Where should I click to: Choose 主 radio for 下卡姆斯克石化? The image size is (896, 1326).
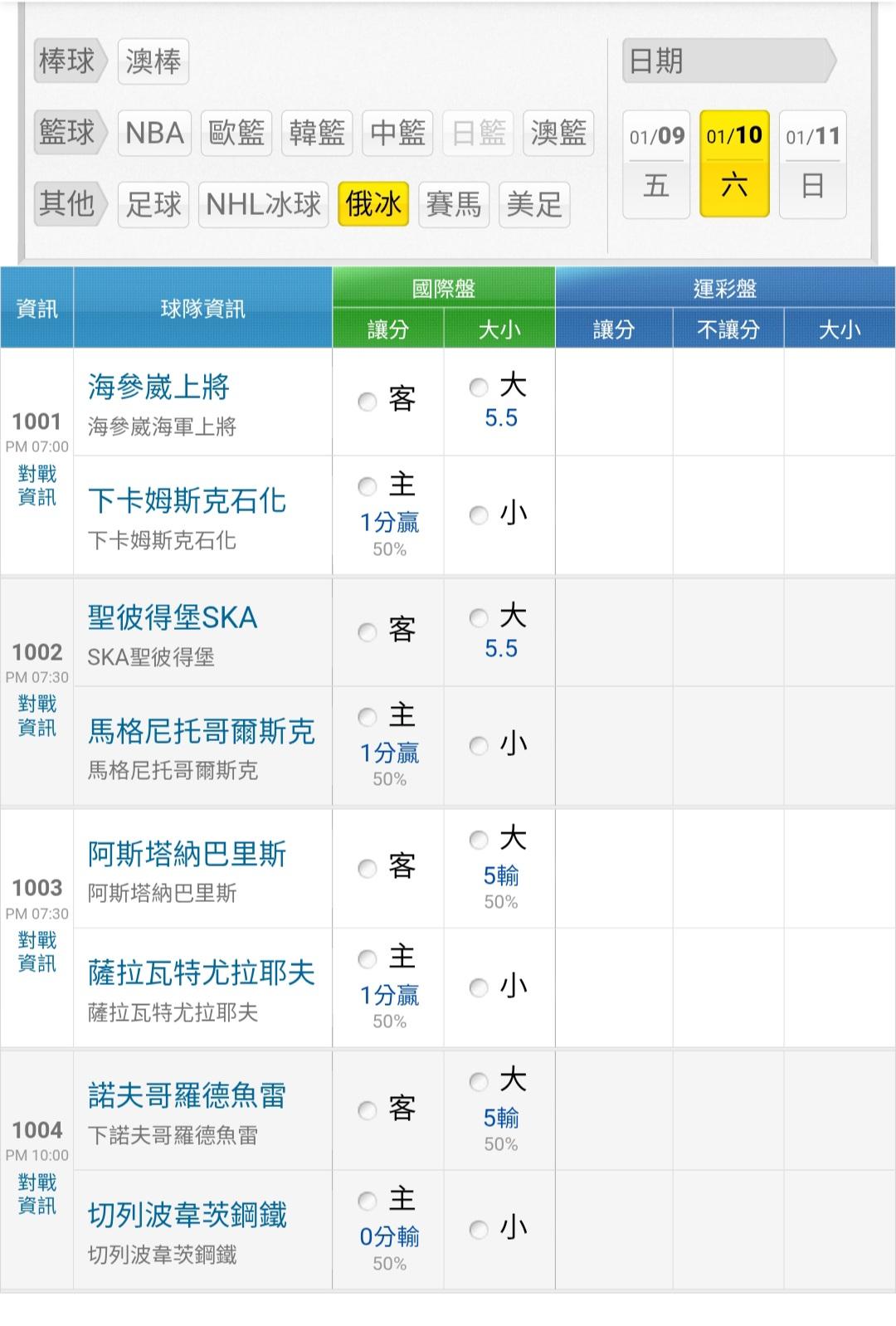(x=368, y=486)
